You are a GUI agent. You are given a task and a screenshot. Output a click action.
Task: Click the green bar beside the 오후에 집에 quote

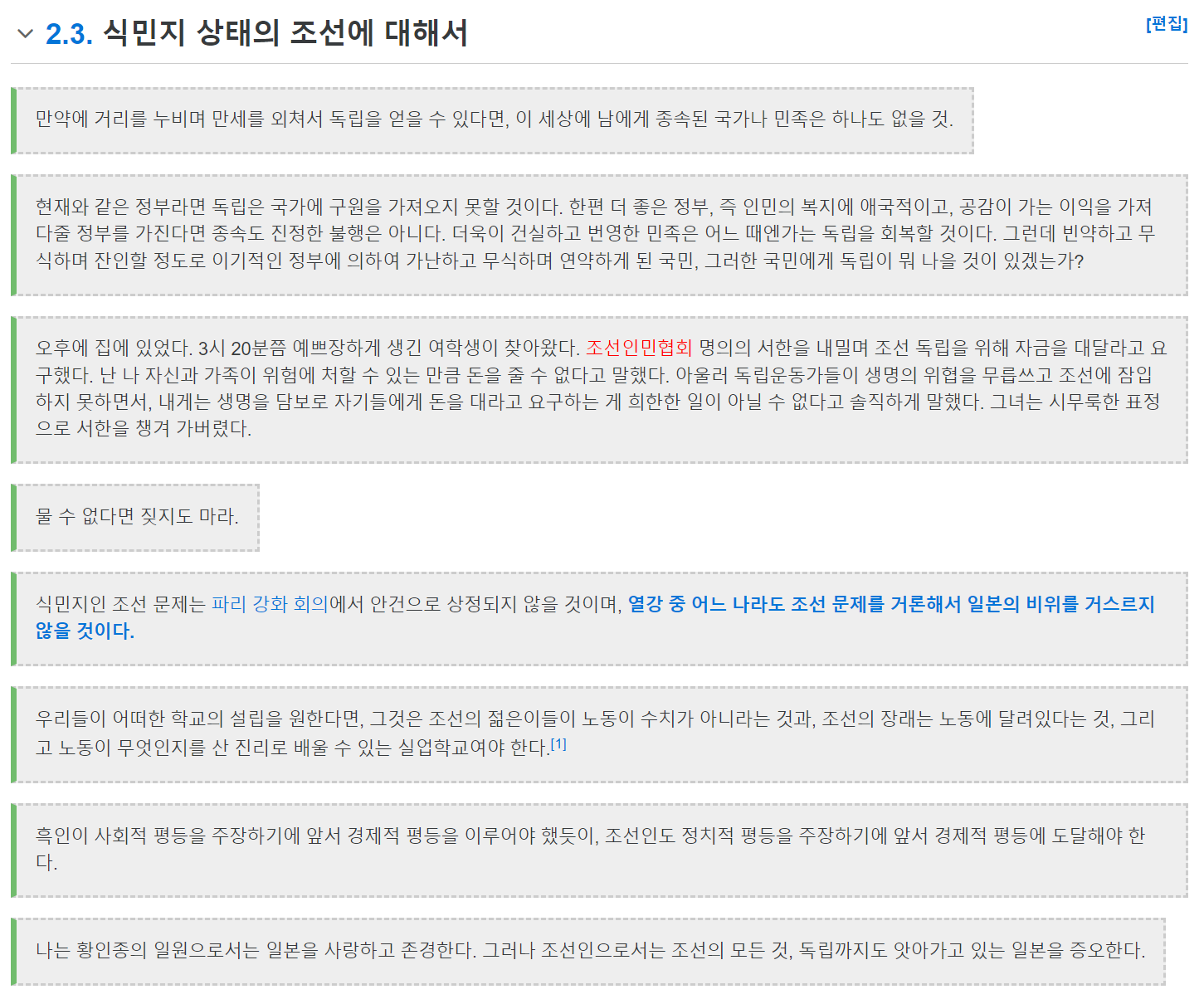coord(13,389)
